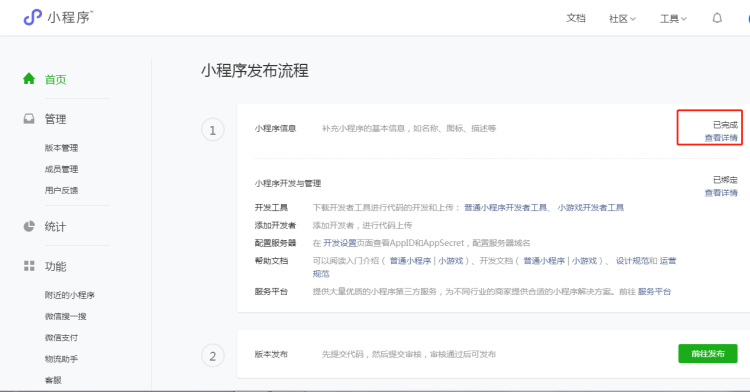The height and width of the screenshot is (392, 750).
Task: Click the 小程序开发与管理 label
Action: pos(287,183)
